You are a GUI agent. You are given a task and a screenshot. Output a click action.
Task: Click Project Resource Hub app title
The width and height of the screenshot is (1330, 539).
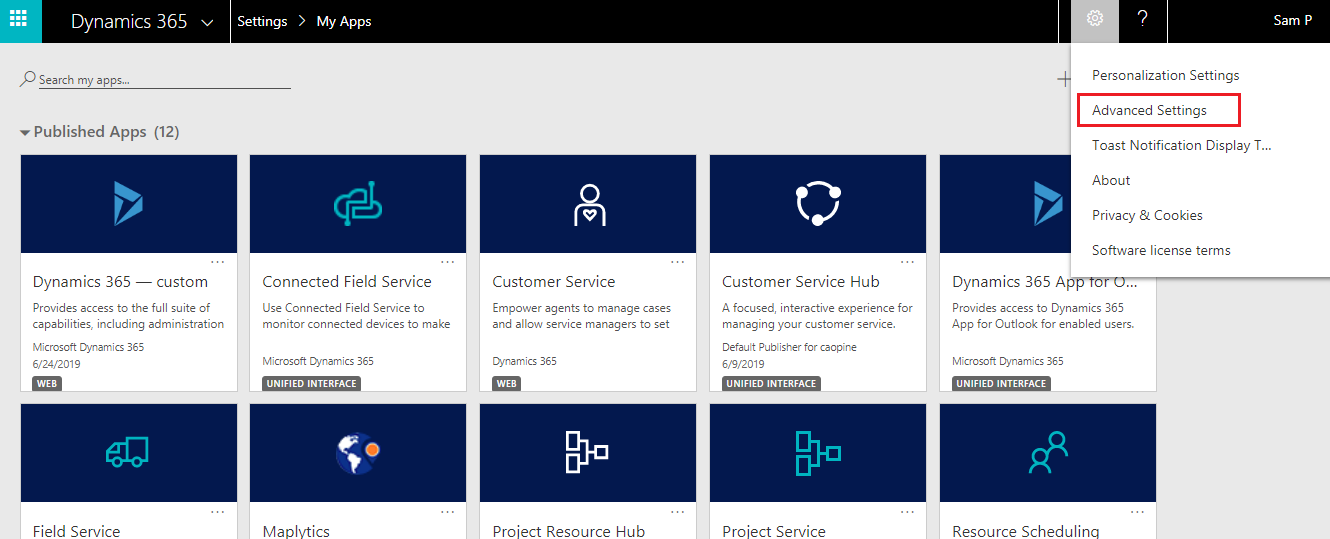(x=569, y=532)
